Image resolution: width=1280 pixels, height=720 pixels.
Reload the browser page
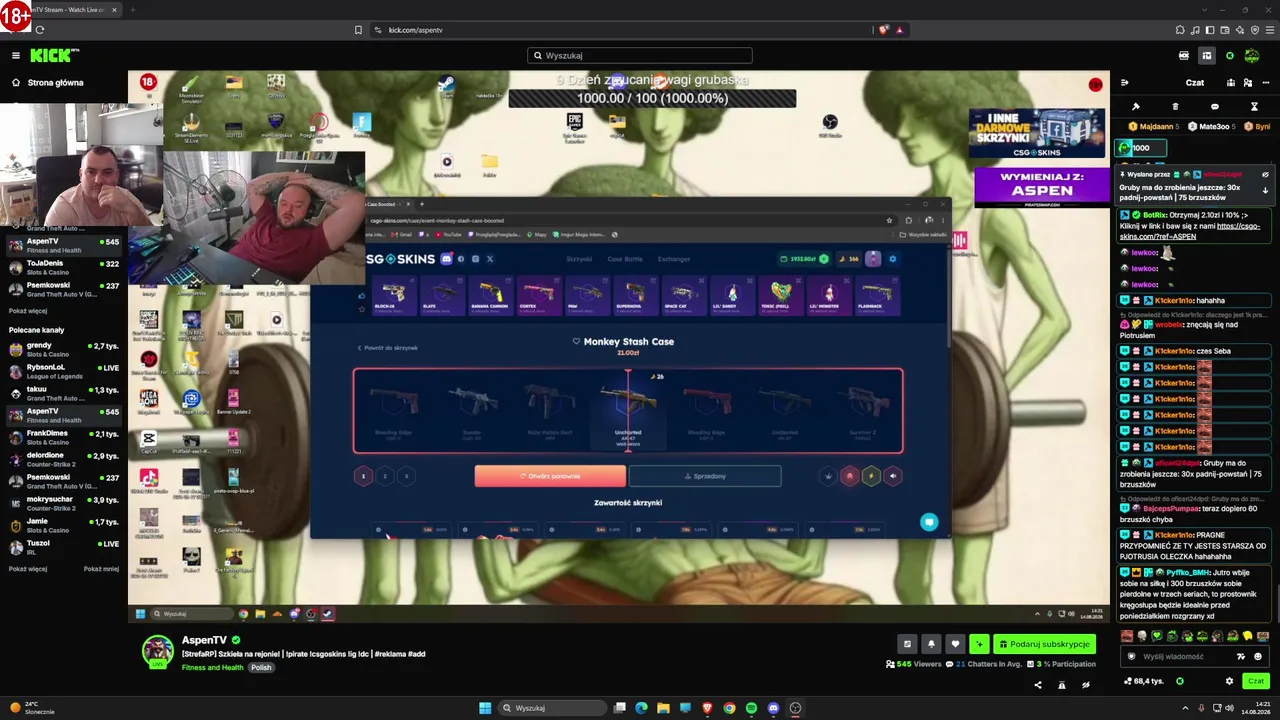pos(40,30)
